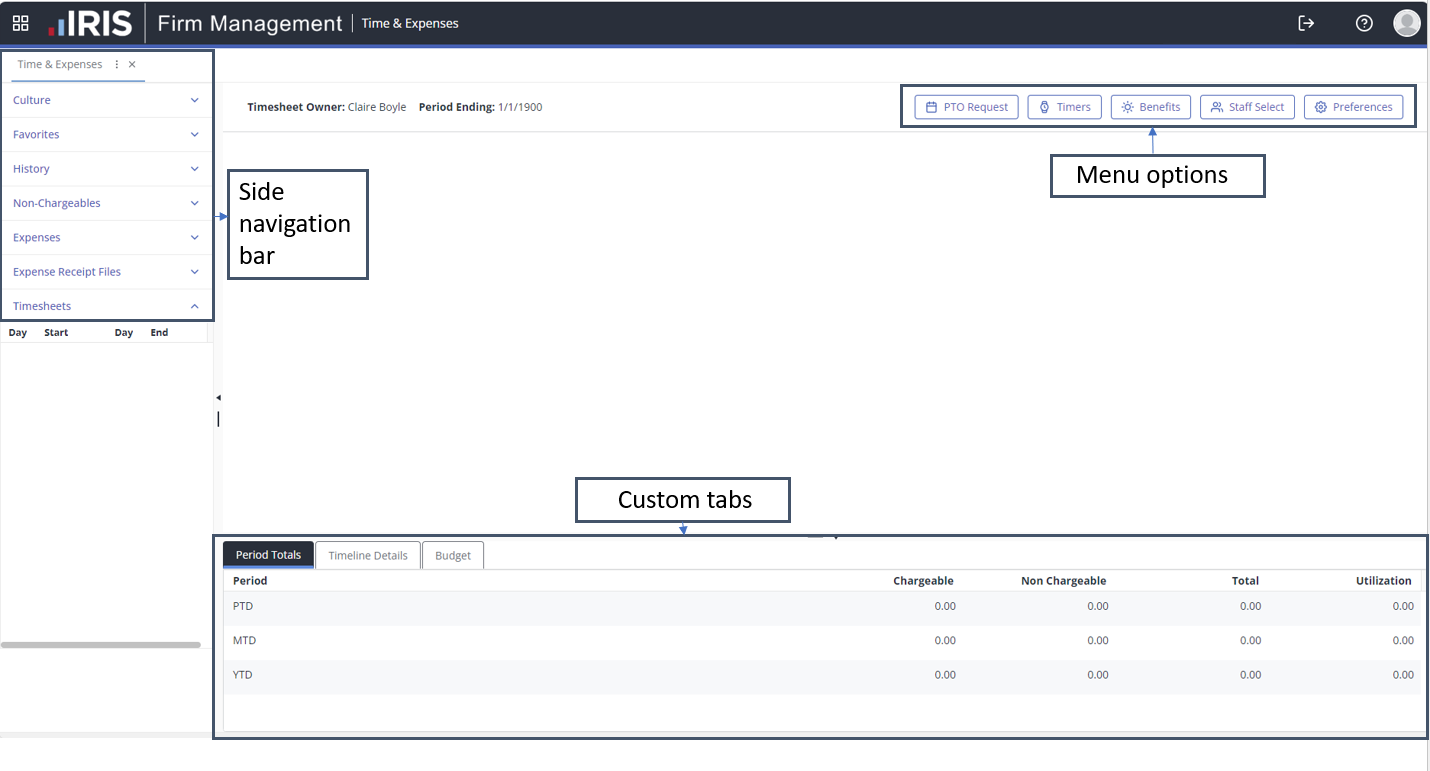Open the app launcher grid icon
Screen dimensions: 1430x771
click(20, 23)
